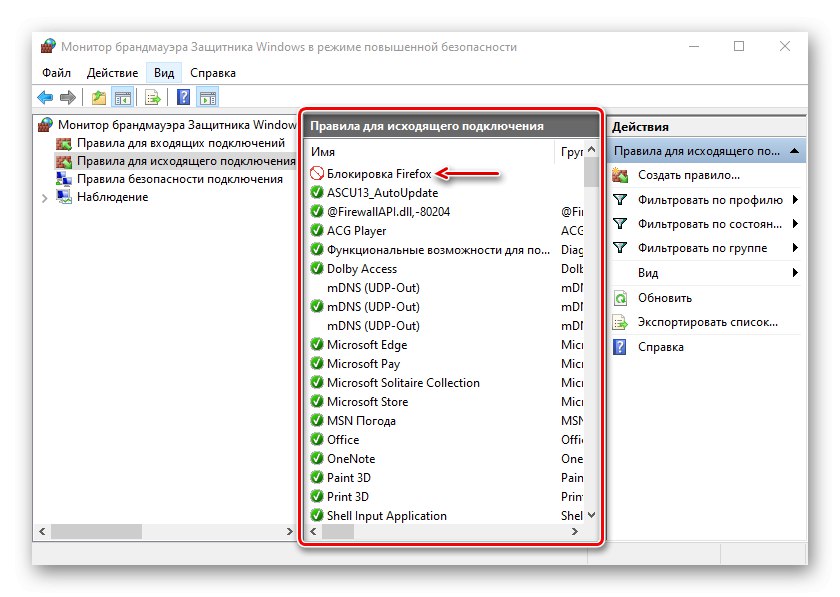Open the Действие menu
This screenshot has height=597, width=840.
point(112,72)
